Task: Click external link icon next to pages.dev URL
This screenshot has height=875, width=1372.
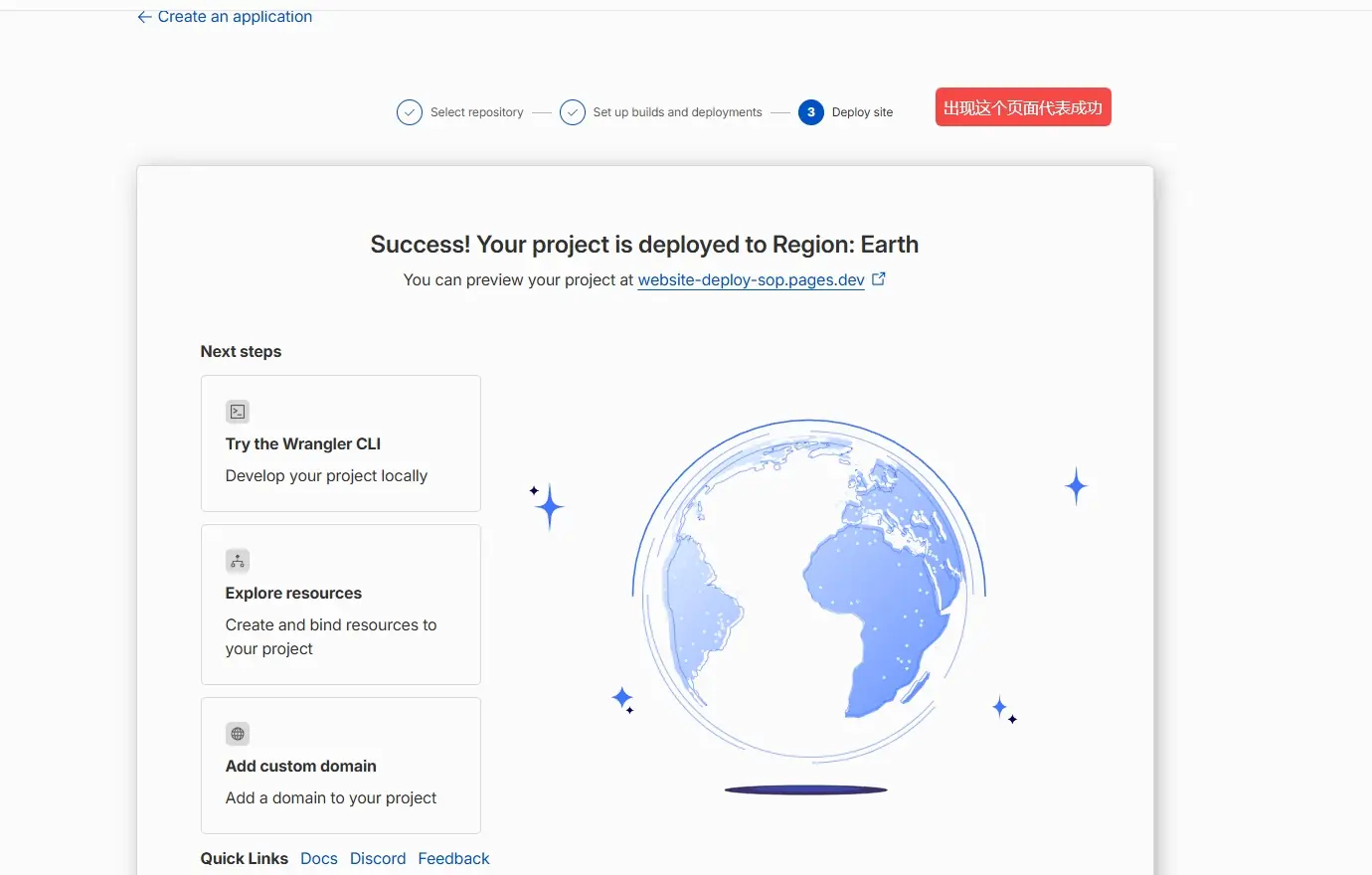Action: coord(879,279)
